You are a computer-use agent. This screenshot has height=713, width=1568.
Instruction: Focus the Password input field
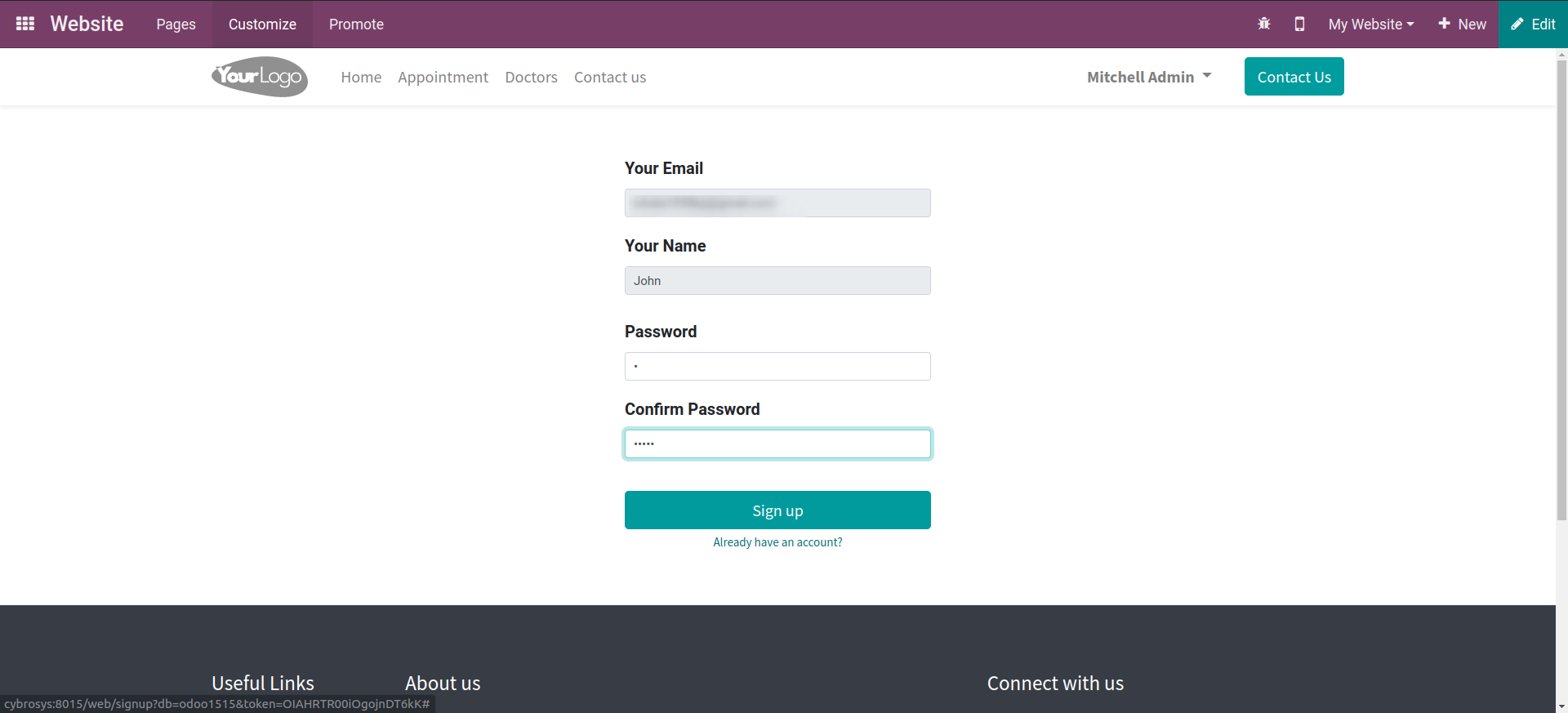777,366
